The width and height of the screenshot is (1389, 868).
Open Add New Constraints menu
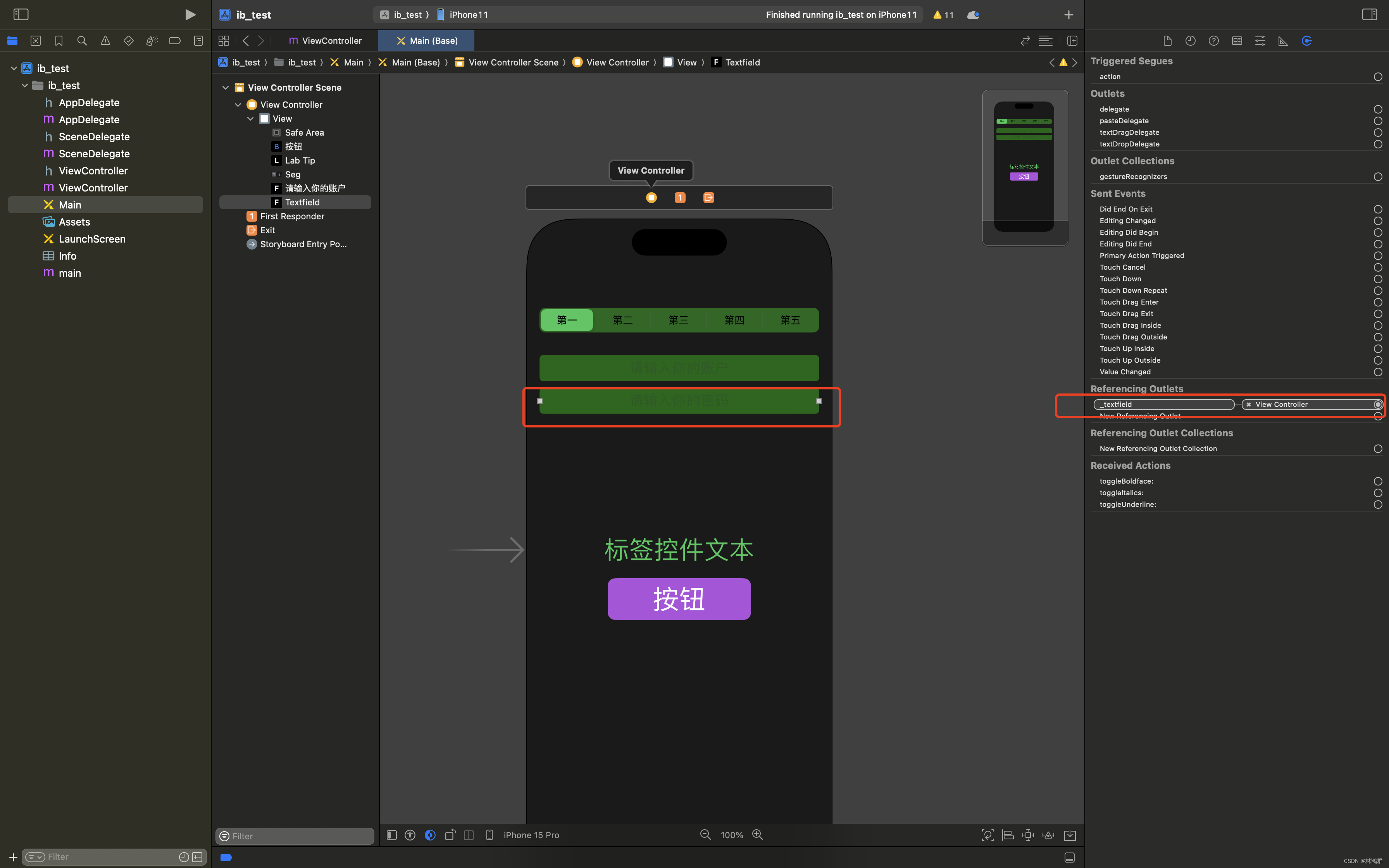(x=1028, y=835)
